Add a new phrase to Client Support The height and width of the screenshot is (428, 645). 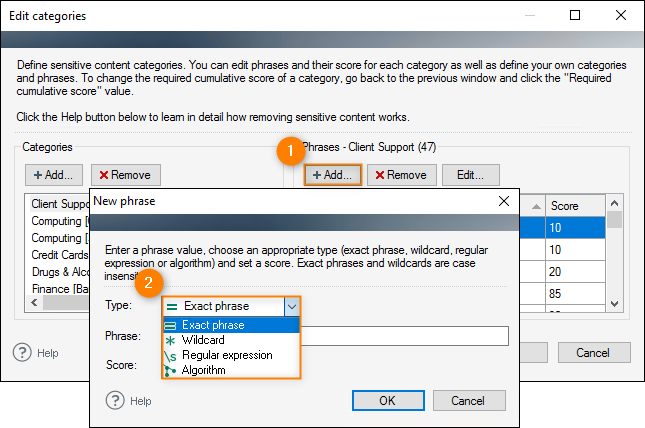click(332, 175)
